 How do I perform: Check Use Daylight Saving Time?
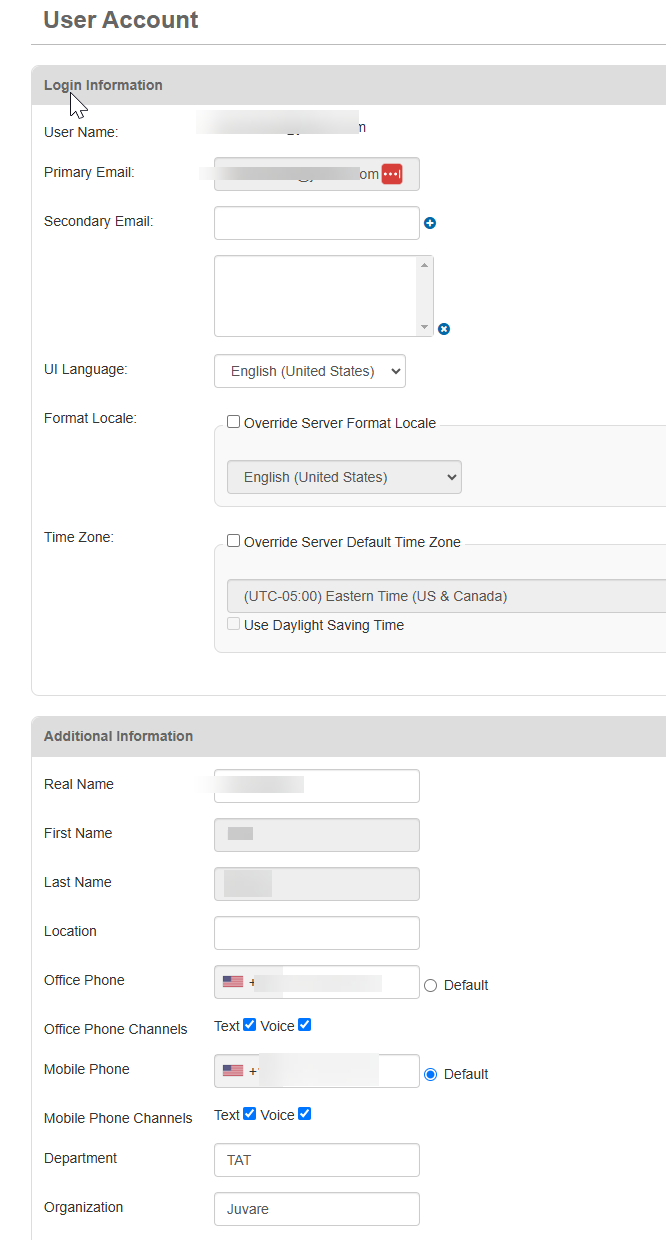(x=233, y=623)
